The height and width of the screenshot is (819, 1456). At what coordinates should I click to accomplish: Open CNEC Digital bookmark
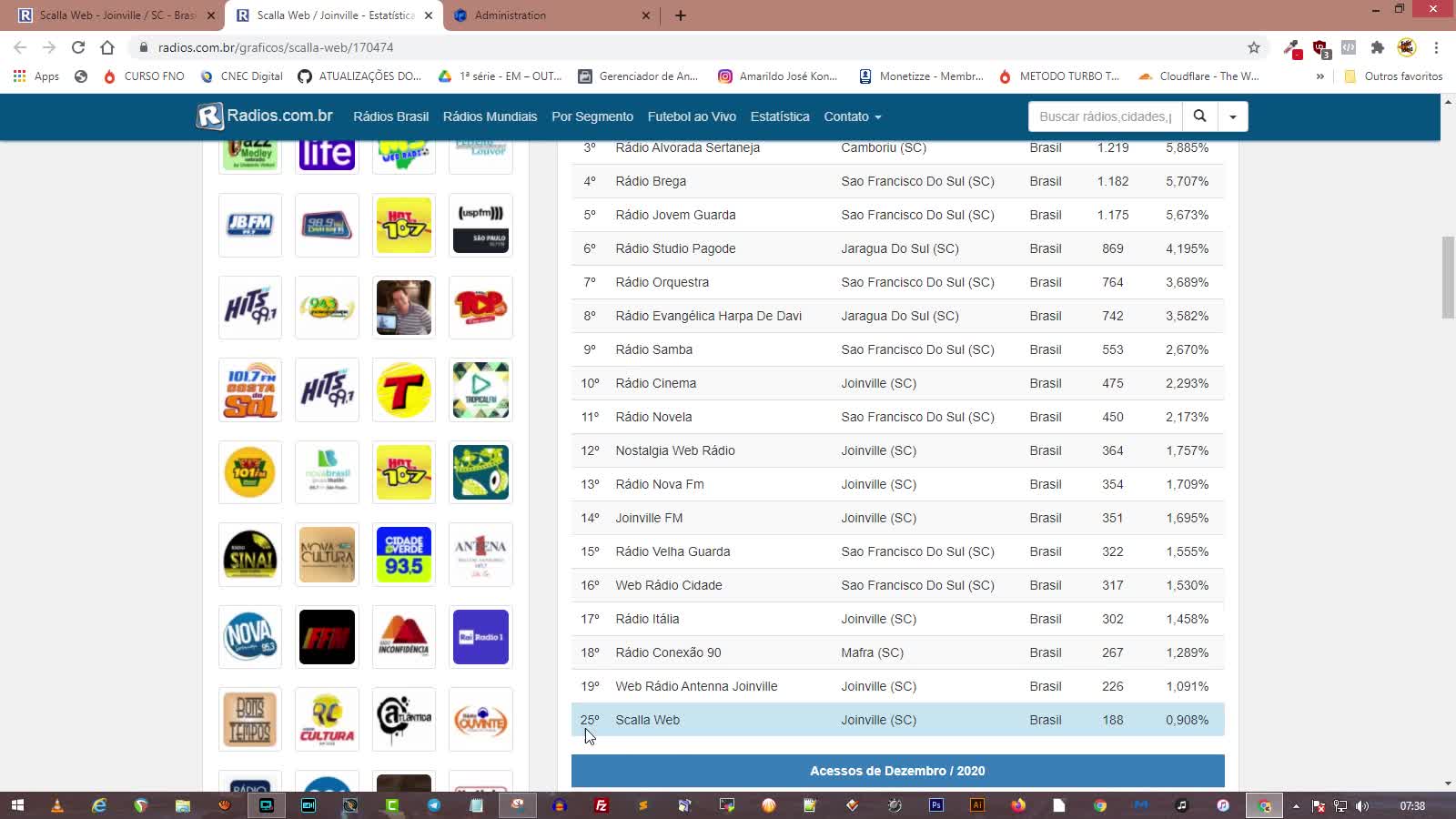click(x=242, y=76)
